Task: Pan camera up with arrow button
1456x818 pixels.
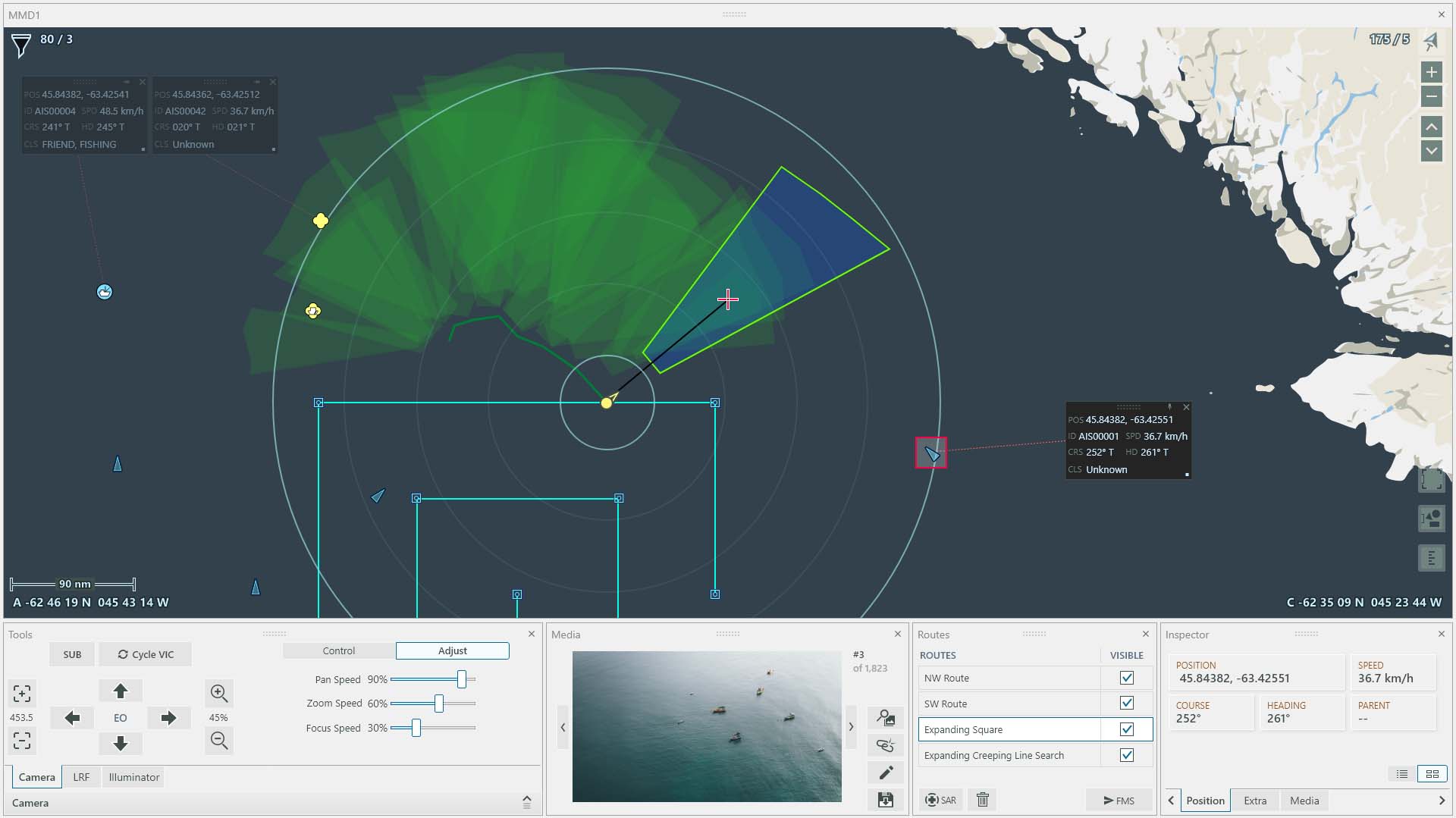Action: pos(121,691)
